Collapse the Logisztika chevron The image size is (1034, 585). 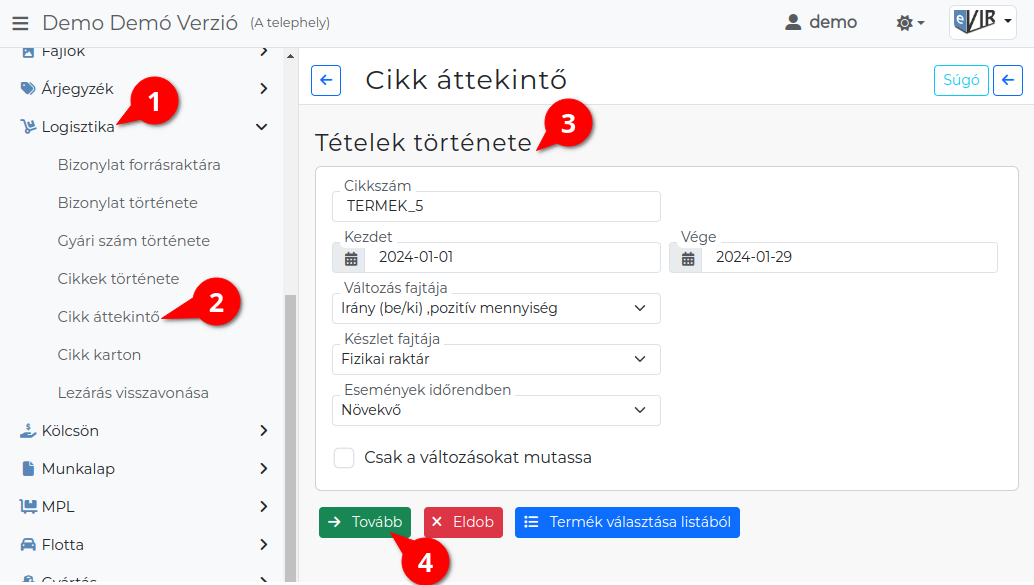pos(262,127)
